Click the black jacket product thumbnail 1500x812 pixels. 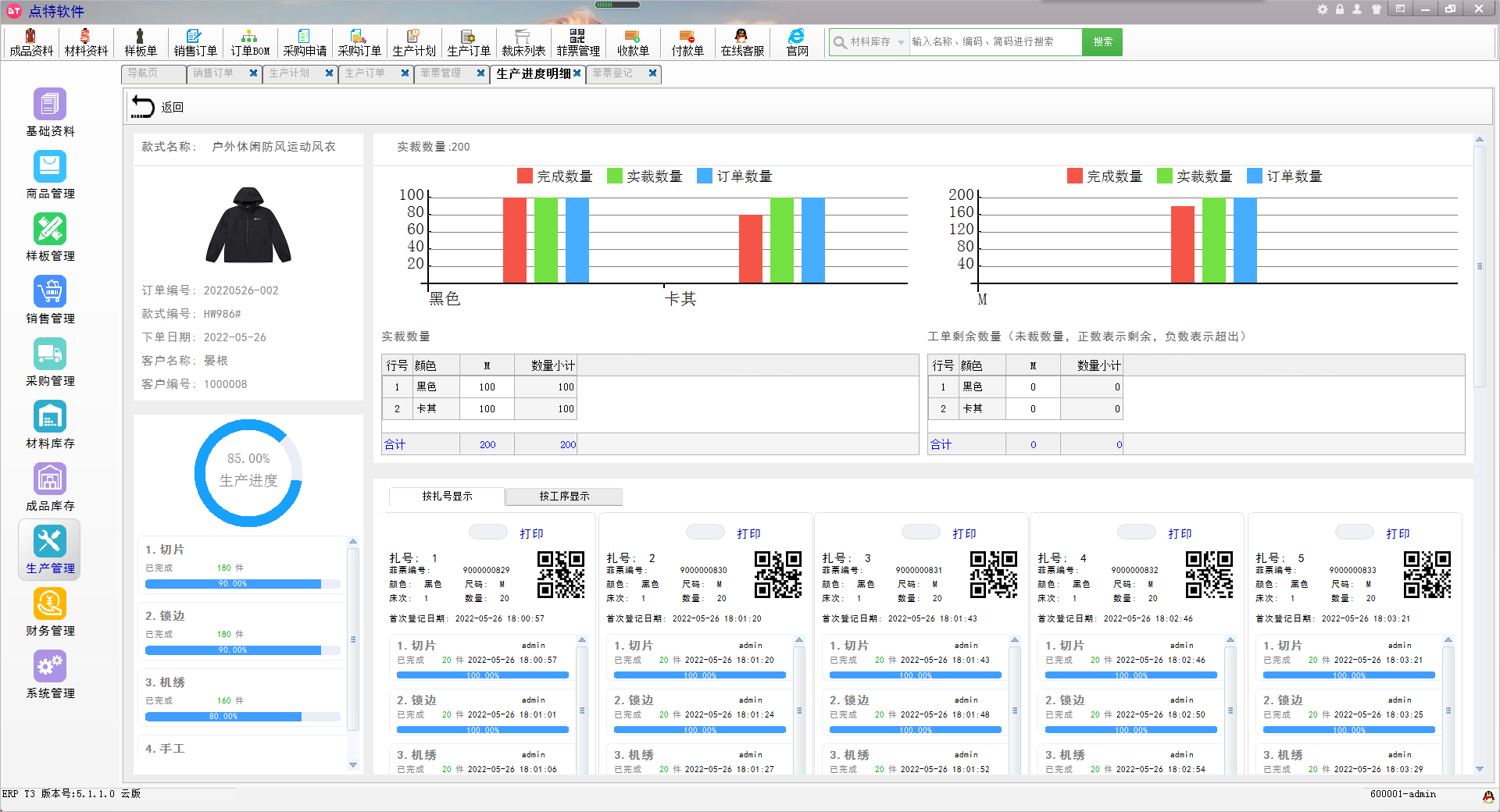click(x=248, y=225)
